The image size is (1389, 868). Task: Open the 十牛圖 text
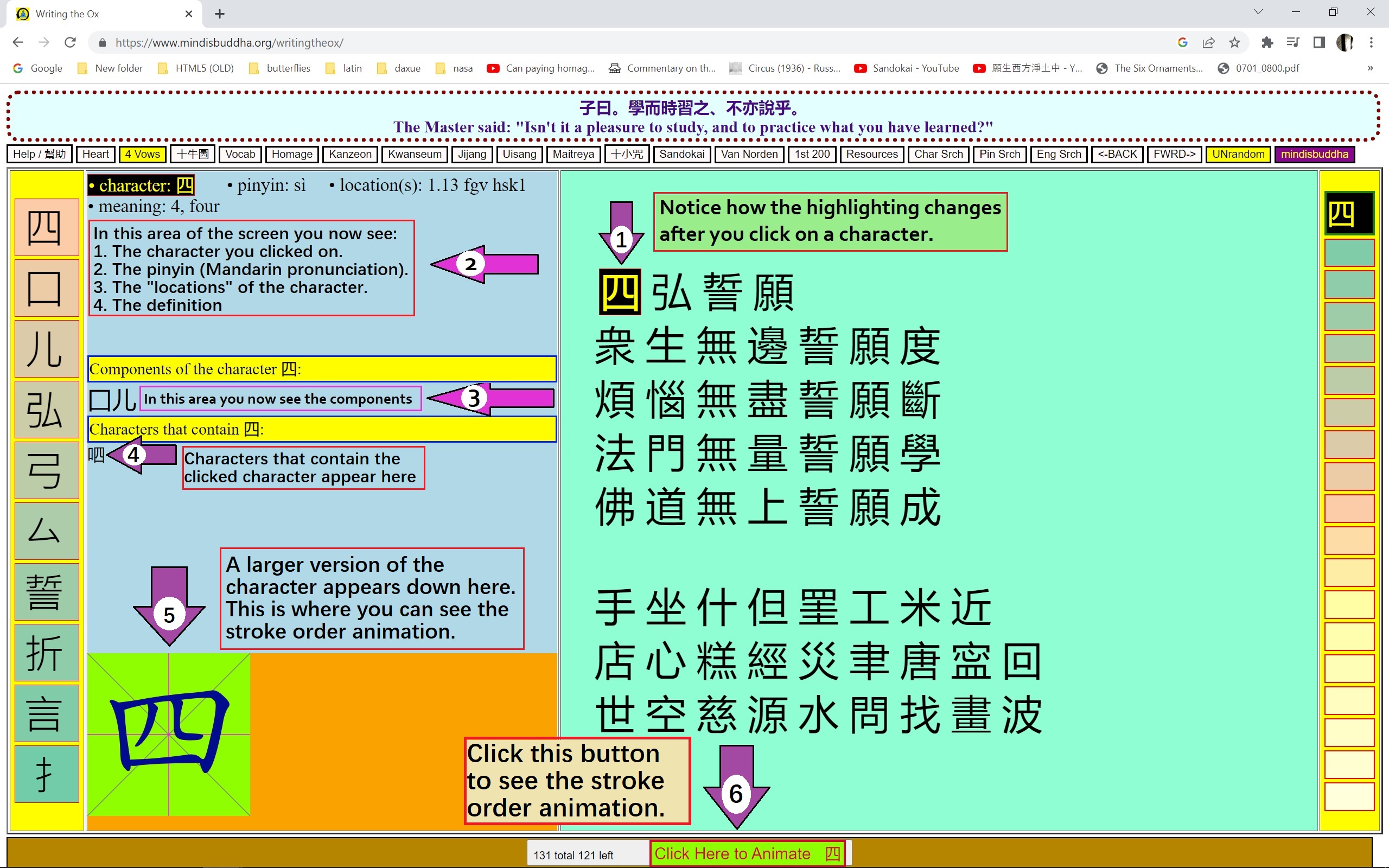192,155
